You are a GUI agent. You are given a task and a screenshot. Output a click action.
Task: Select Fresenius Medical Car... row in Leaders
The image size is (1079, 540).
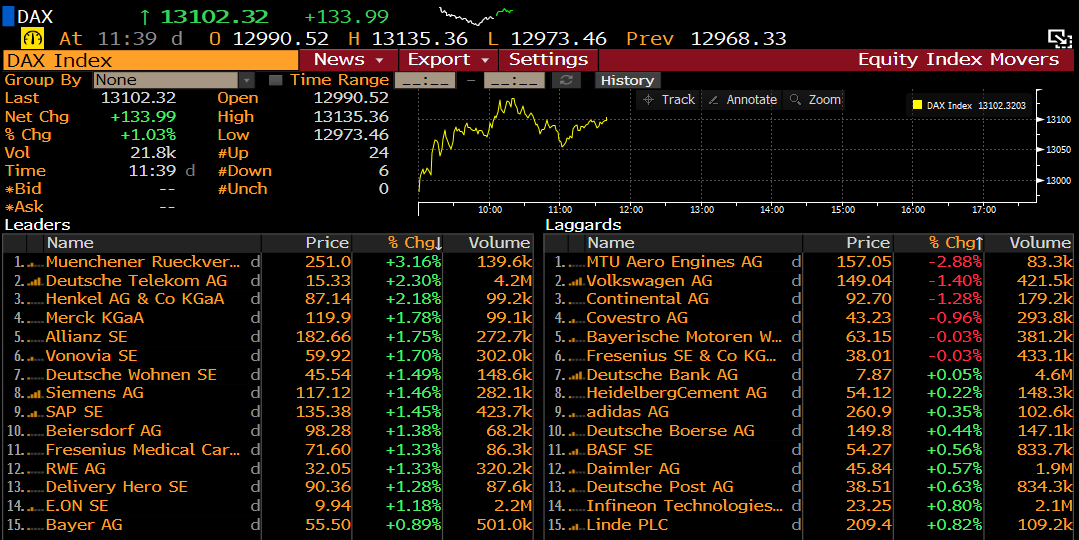tap(267, 450)
